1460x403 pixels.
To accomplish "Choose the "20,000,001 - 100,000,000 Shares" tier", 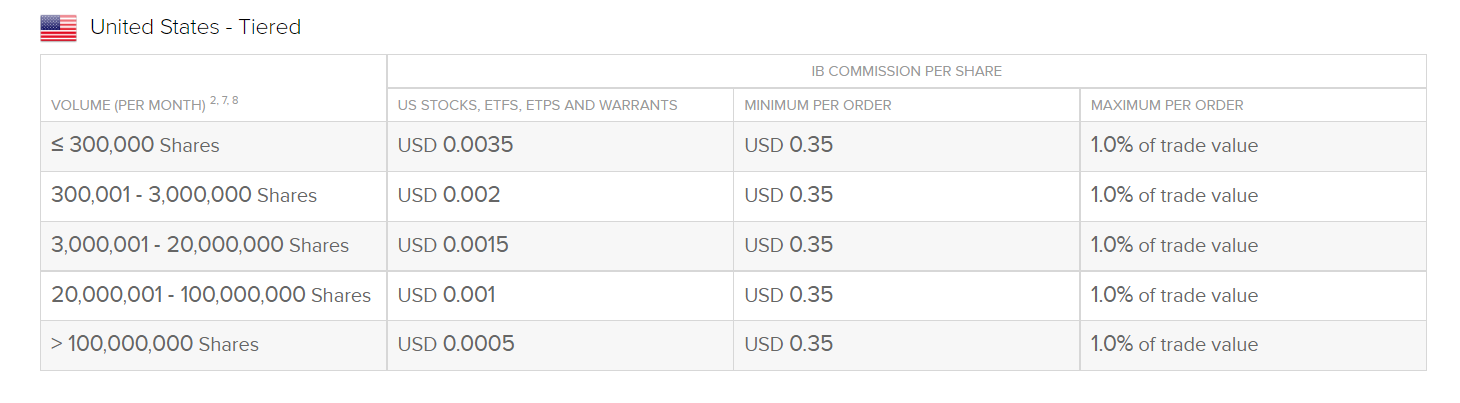I will [210, 295].
